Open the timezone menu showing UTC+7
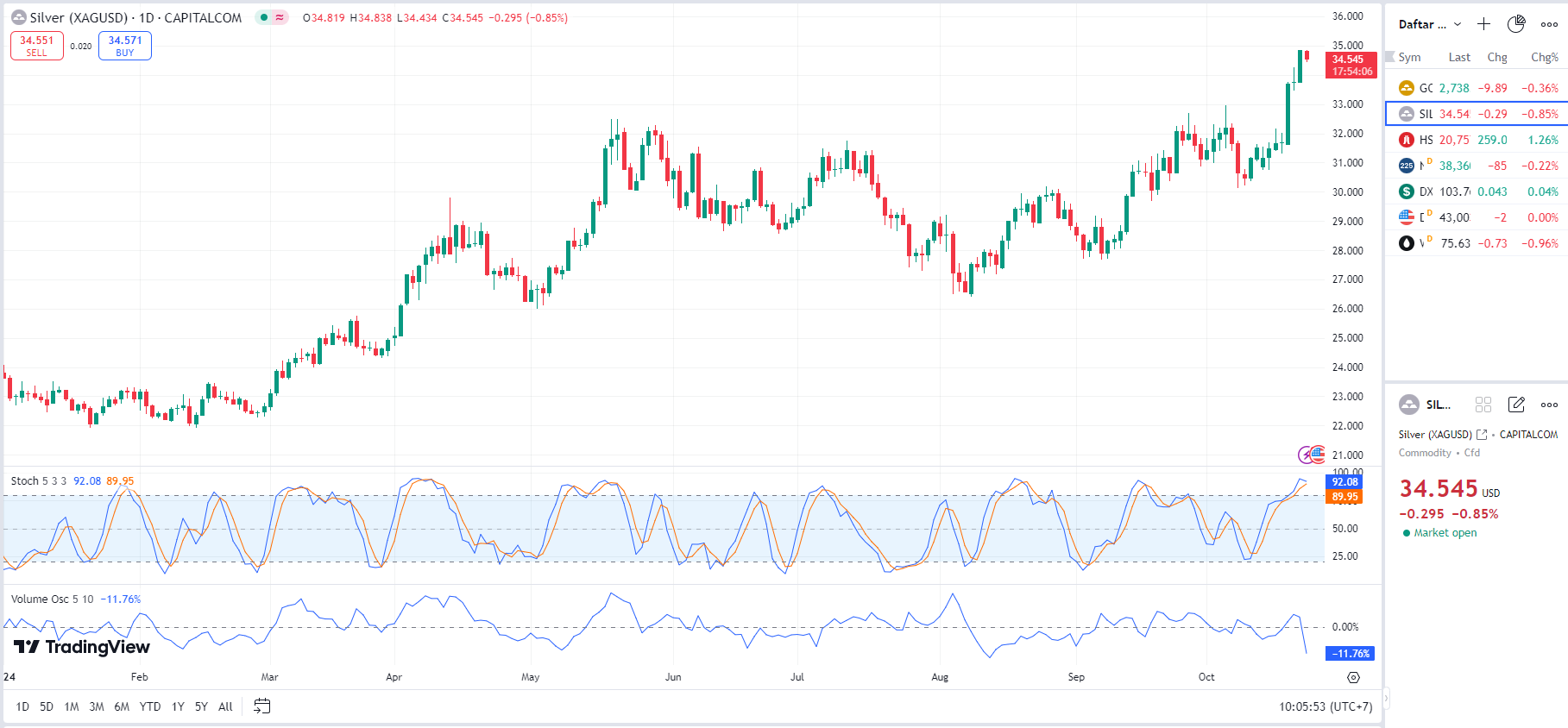1568x728 pixels. (x=1325, y=706)
